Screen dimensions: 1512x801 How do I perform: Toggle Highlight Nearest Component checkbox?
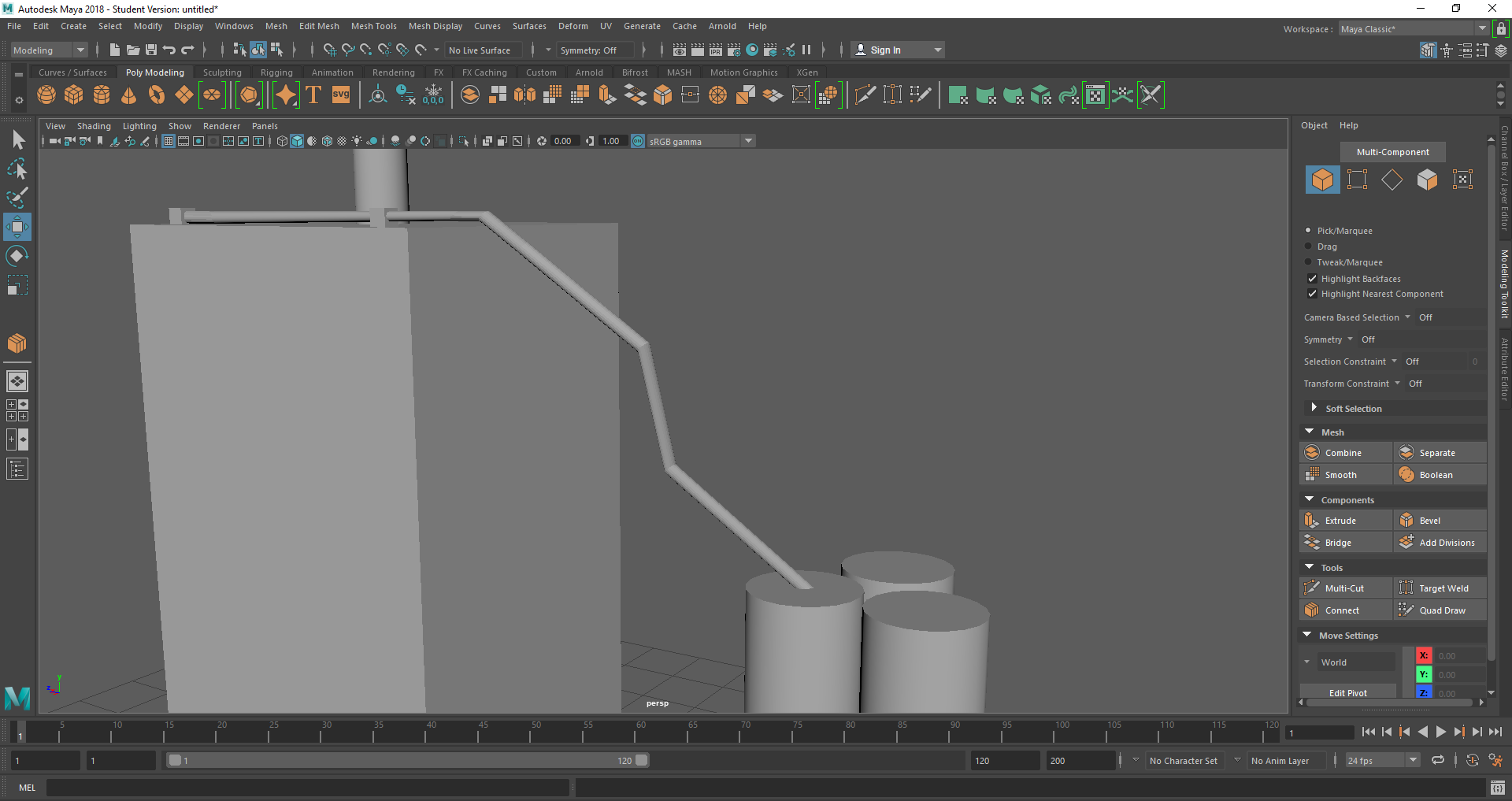coord(1312,294)
